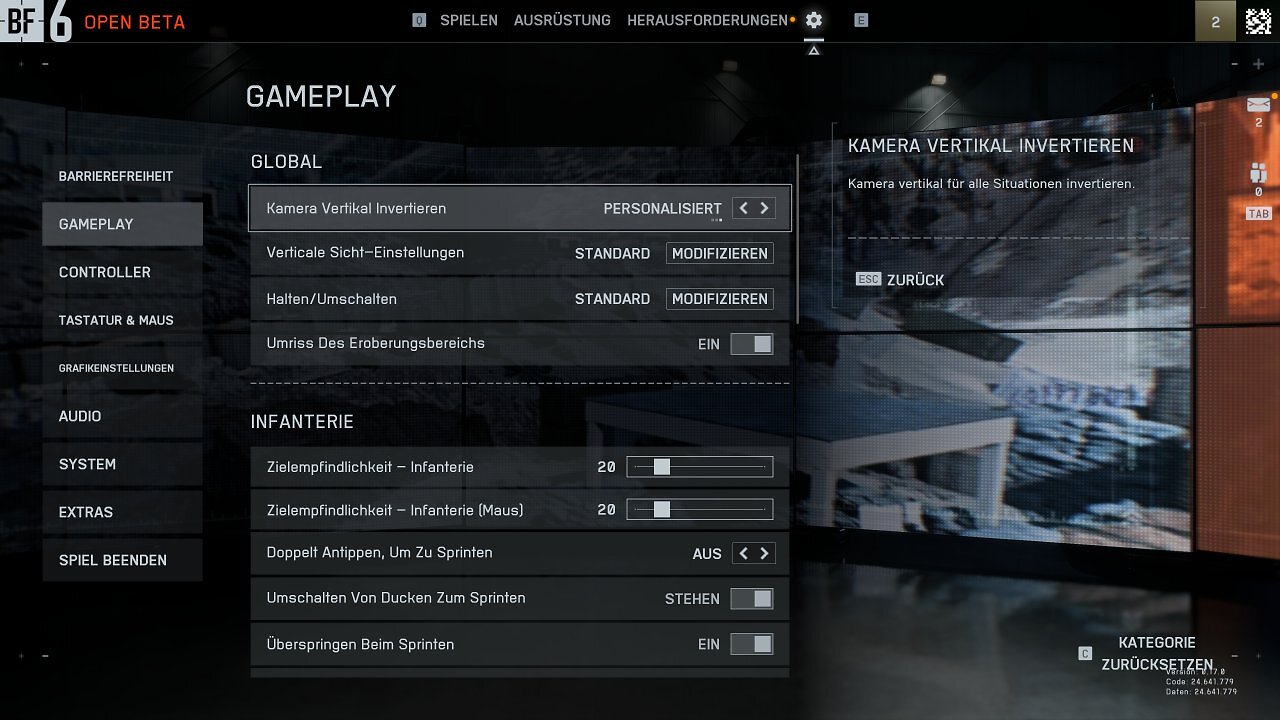Click the Personalisiert value
Viewport: 1280px width, 720px height.
[662, 209]
